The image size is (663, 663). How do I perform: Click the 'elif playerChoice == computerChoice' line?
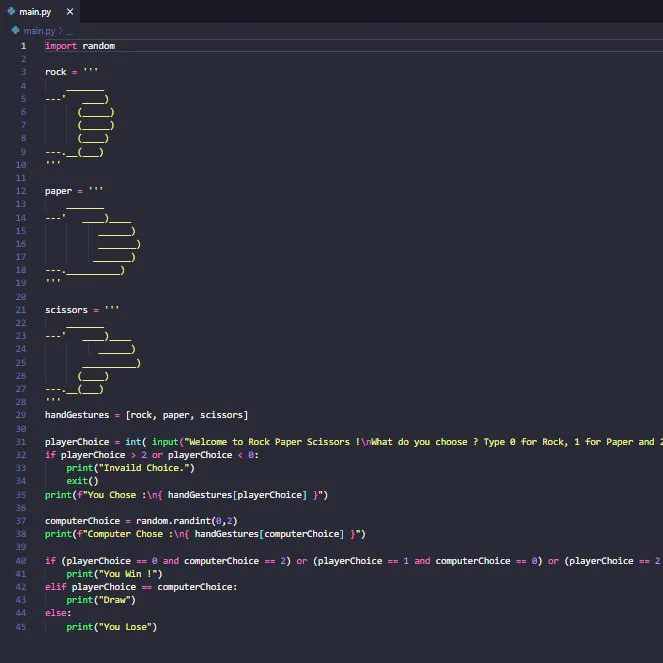141,587
